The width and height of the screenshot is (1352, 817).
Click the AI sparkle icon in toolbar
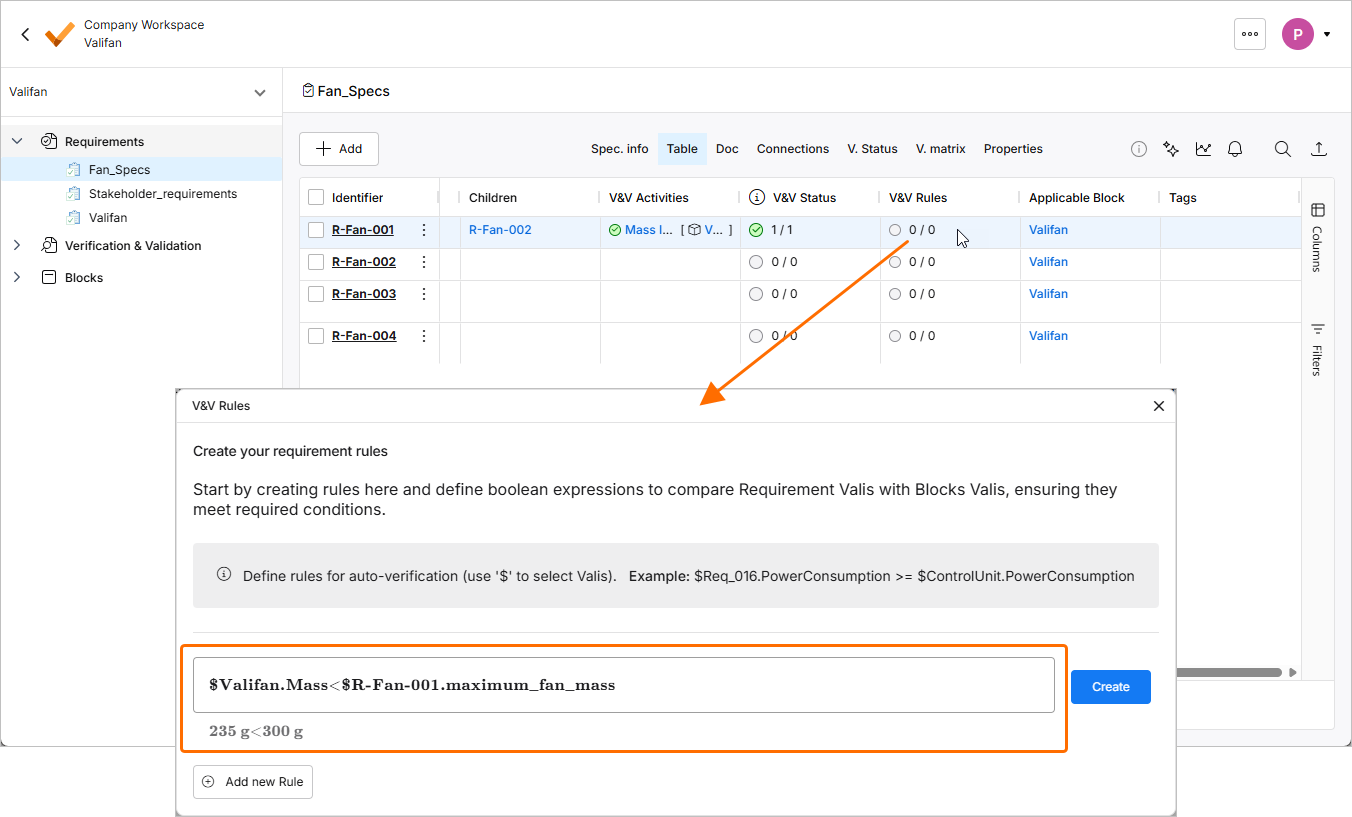point(1171,149)
